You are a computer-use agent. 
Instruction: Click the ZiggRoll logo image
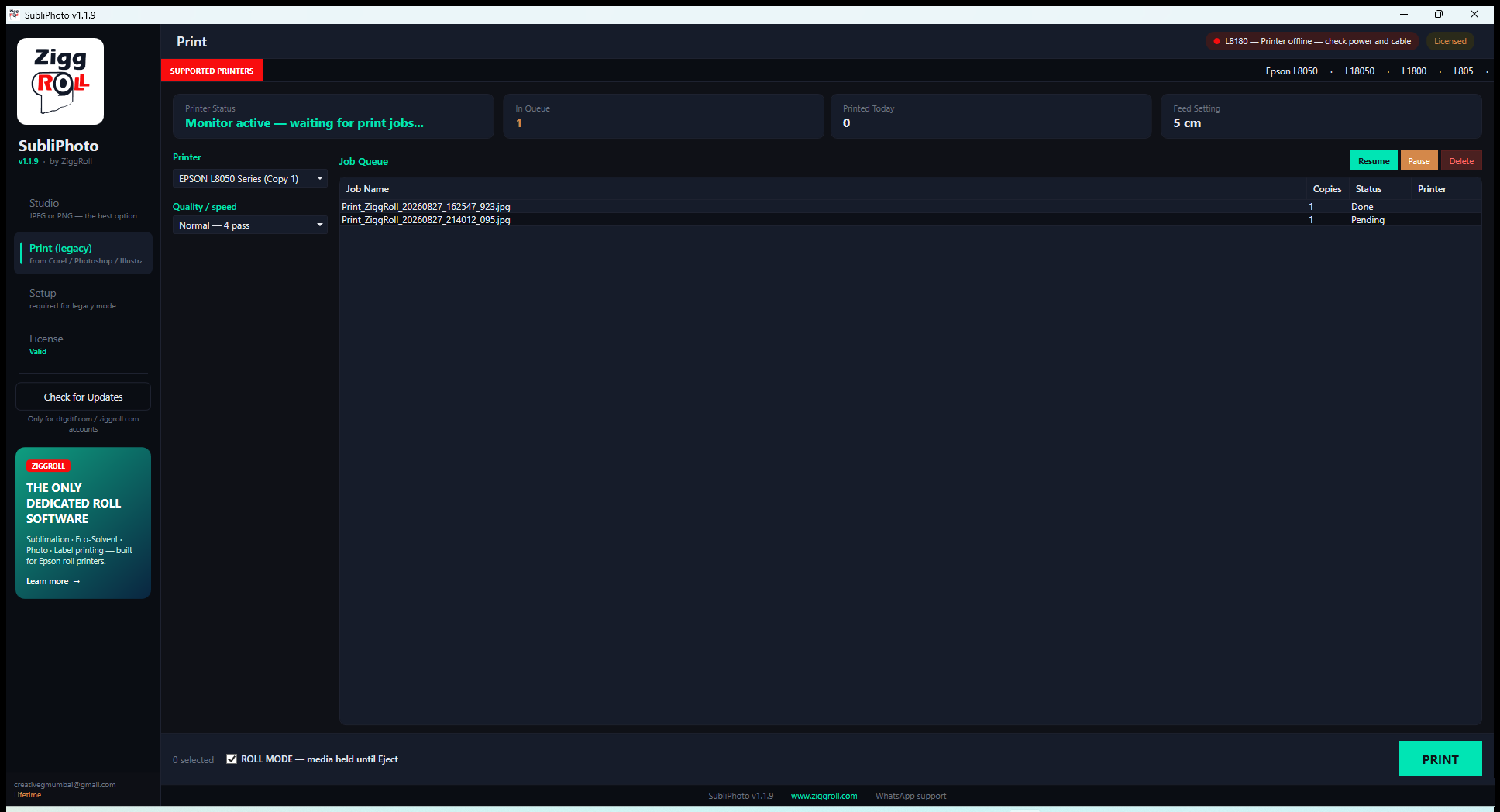(x=60, y=81)
